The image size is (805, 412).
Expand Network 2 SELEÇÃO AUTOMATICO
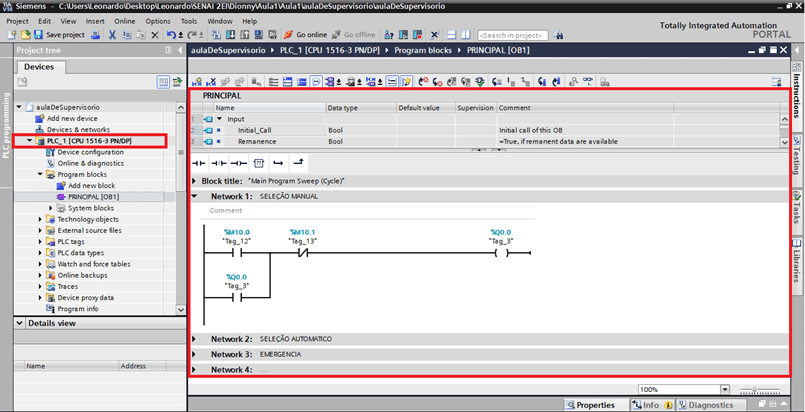pos(195,339)
